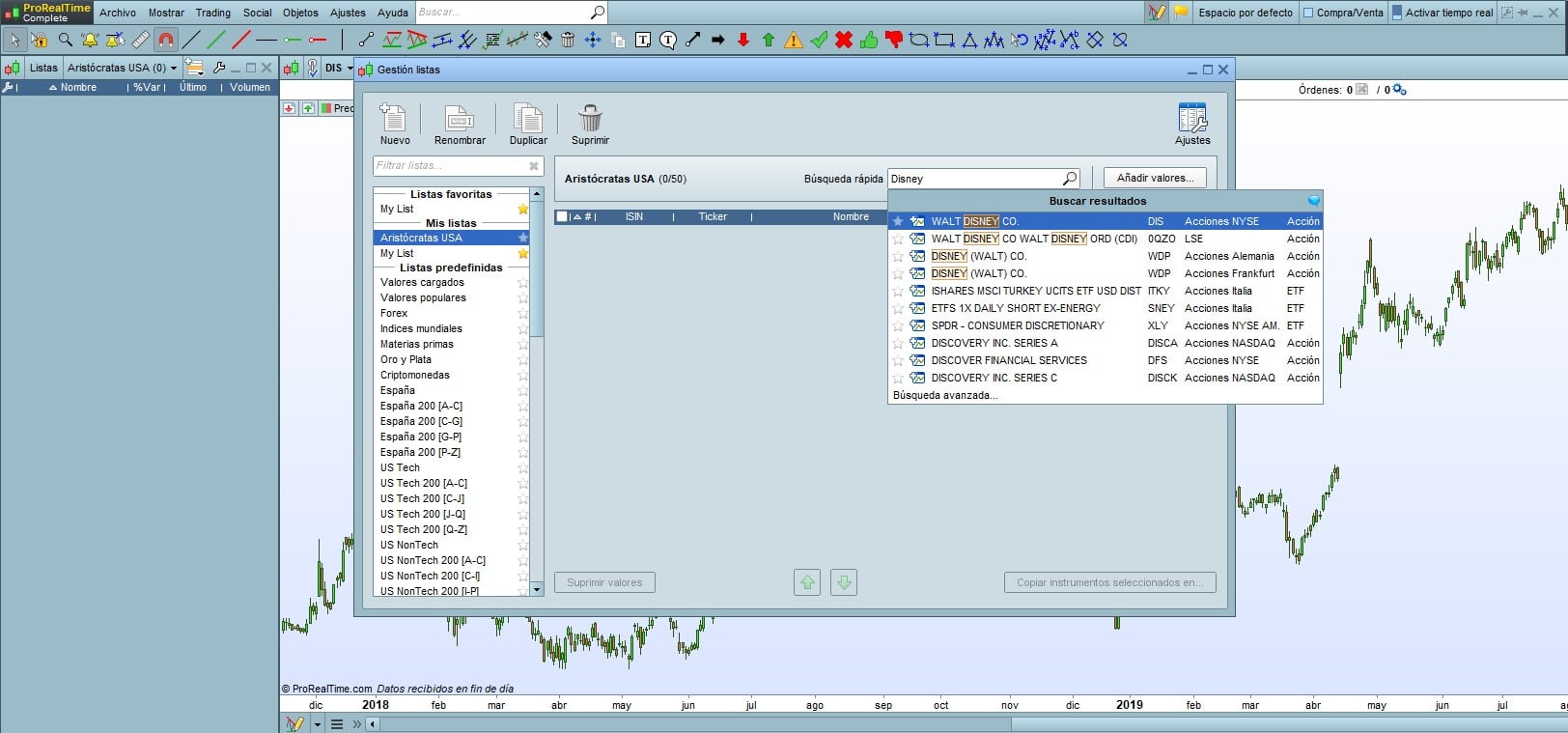Toggle star for WALT DISNEY CO. NYSE result

[898, 221]
